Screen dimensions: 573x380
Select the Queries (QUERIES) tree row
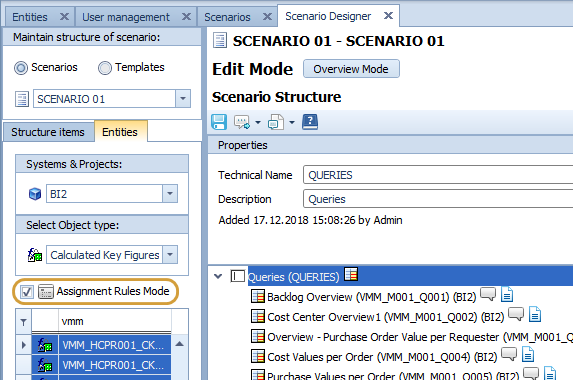point(410,276)
